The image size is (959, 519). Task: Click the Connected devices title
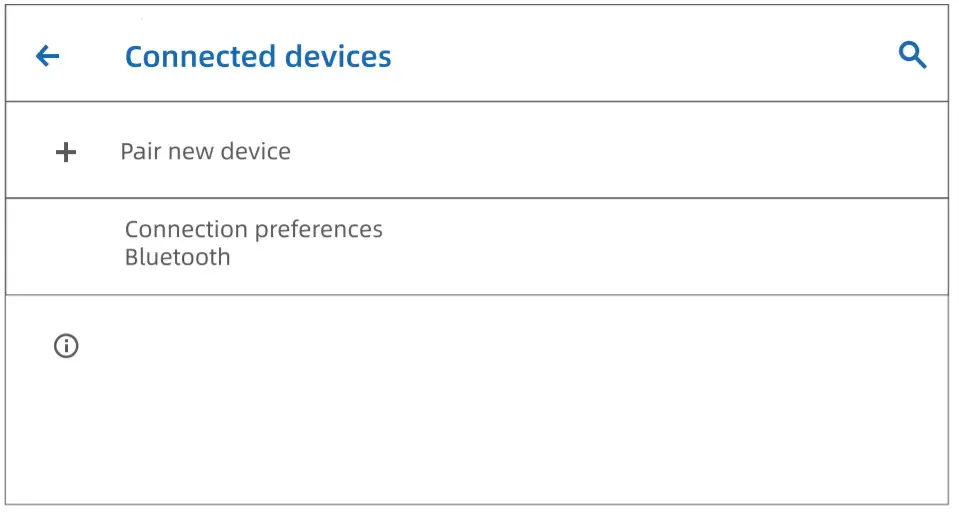pos(258,56)
